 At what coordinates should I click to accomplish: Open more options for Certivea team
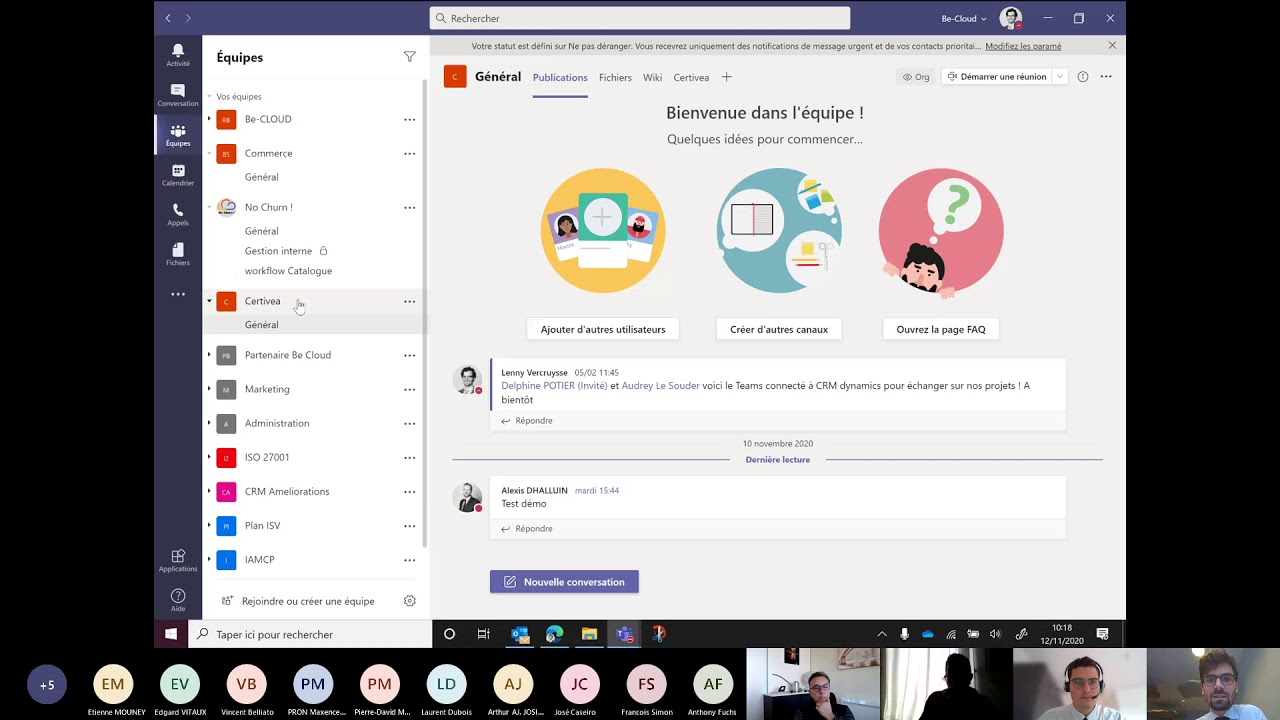(x=410, y=301)
